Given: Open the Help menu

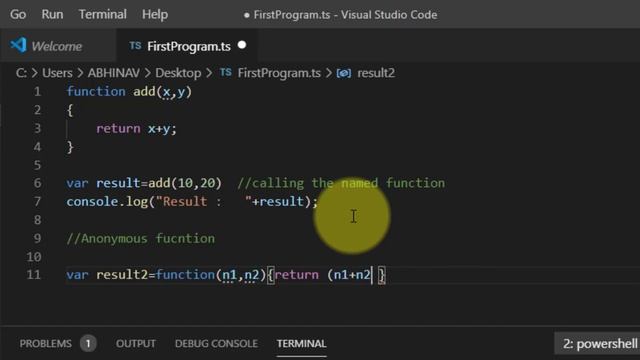Looking at the screenshot, I should click(155, 14).
